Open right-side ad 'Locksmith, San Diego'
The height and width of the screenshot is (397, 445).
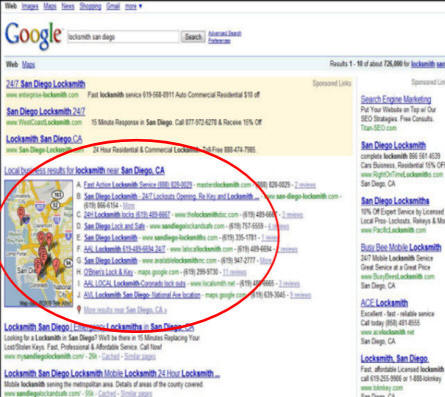(x=395, y=359)
